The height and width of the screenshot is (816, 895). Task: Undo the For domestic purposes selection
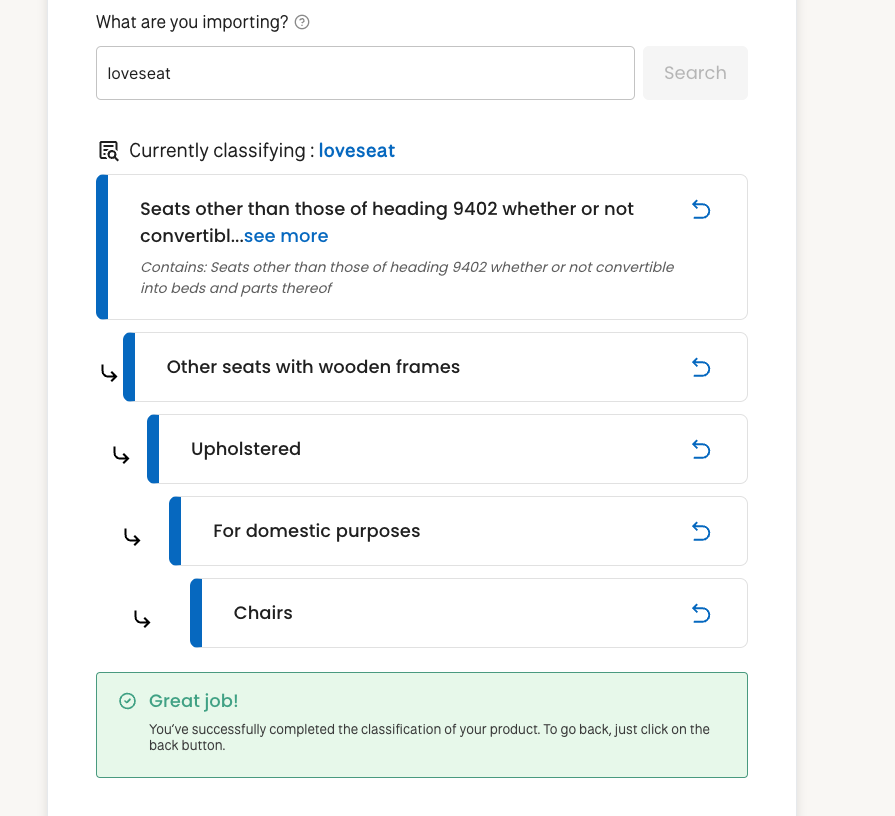click(x=701, y=532)
